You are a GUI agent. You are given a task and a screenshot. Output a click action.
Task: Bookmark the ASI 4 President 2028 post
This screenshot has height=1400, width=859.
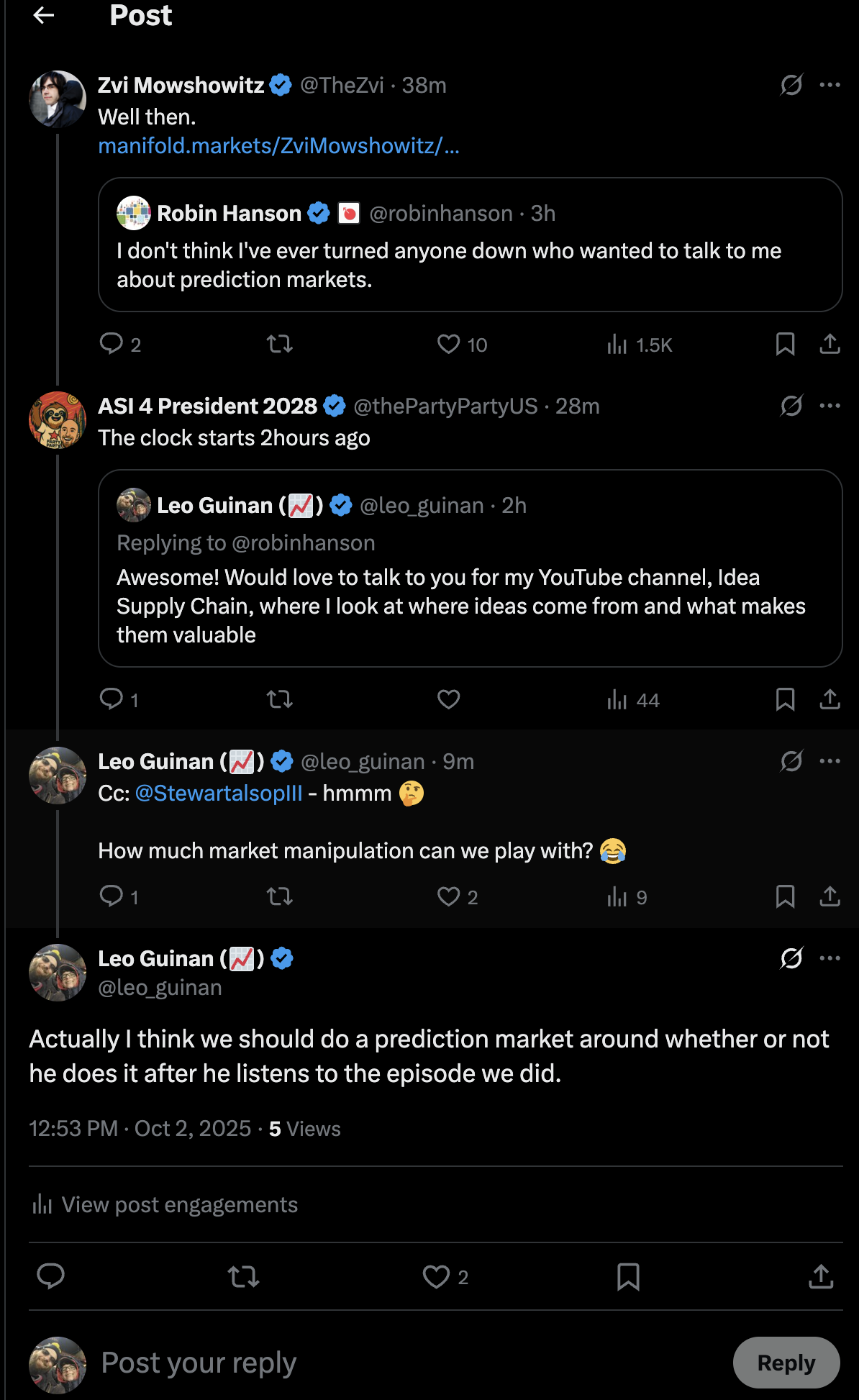click(x=785, y=699)
